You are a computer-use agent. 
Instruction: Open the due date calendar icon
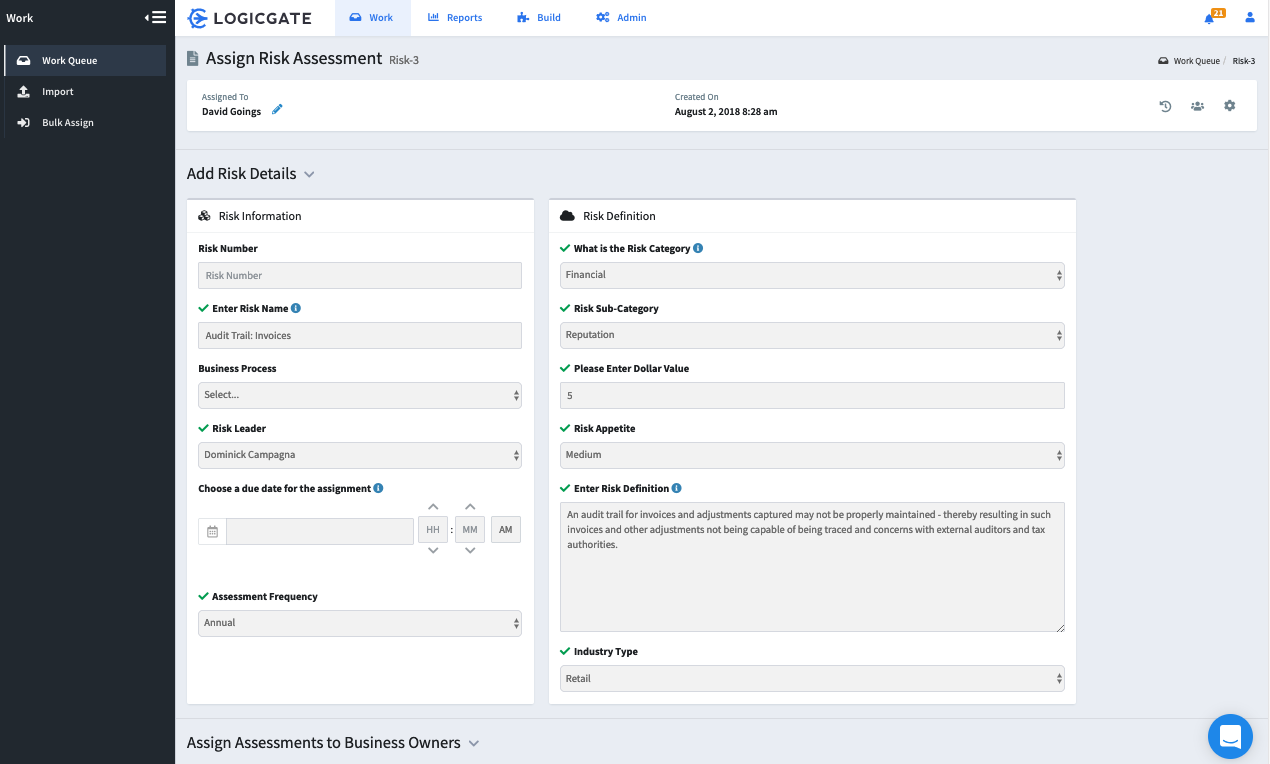tap(211, 531)
